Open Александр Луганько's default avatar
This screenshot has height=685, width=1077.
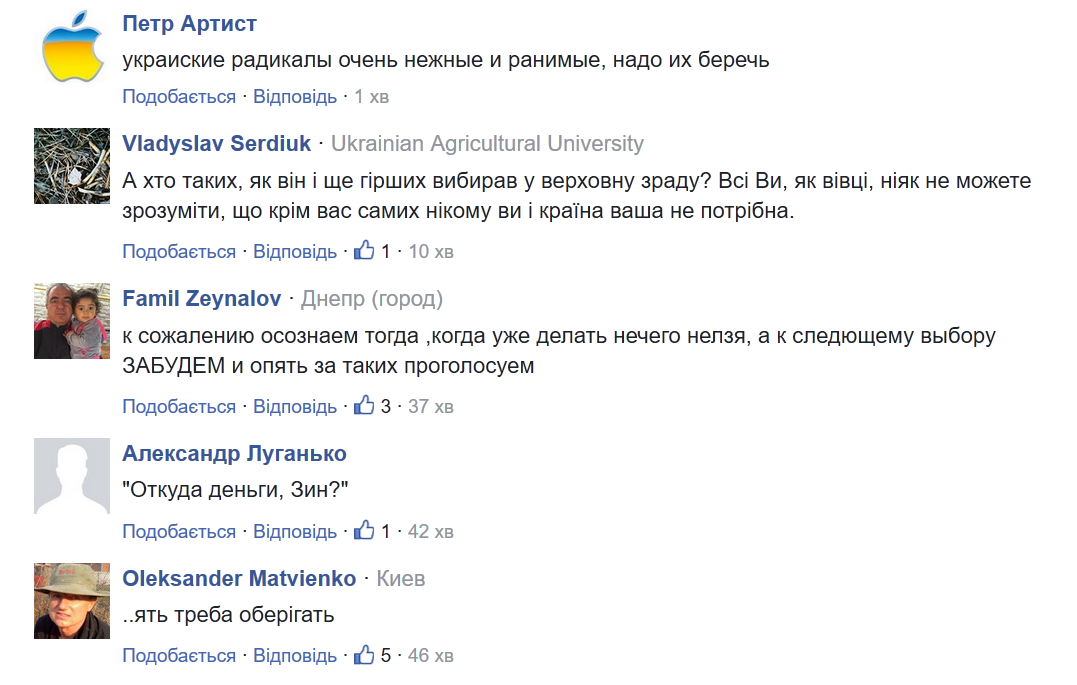pos(72,476)
